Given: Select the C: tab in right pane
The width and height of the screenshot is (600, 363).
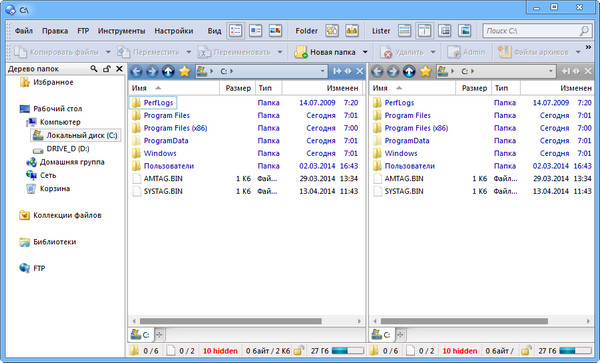Looking at the screenshot, I should 382,335.
